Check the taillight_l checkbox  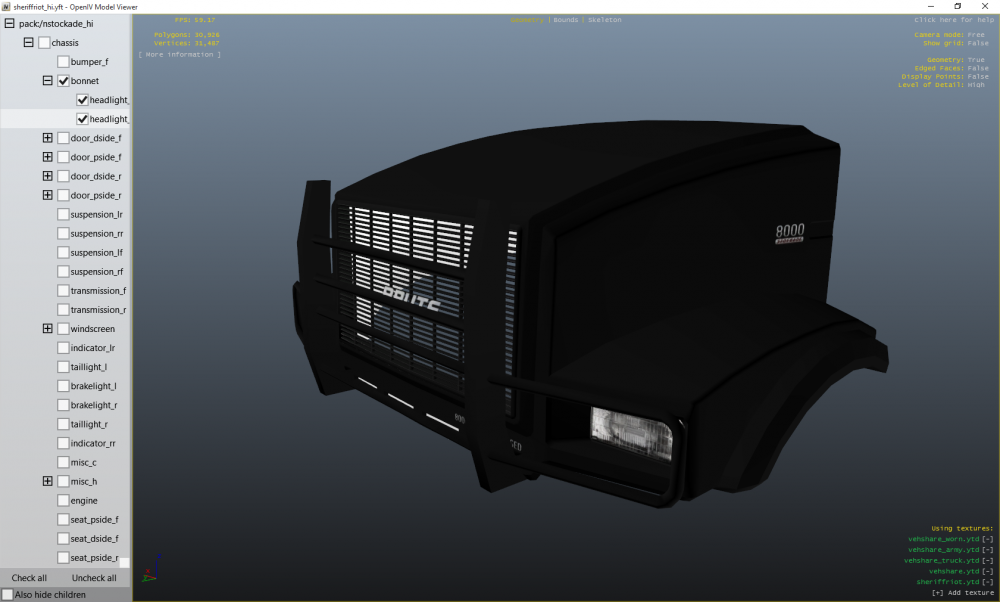(63, 367)
